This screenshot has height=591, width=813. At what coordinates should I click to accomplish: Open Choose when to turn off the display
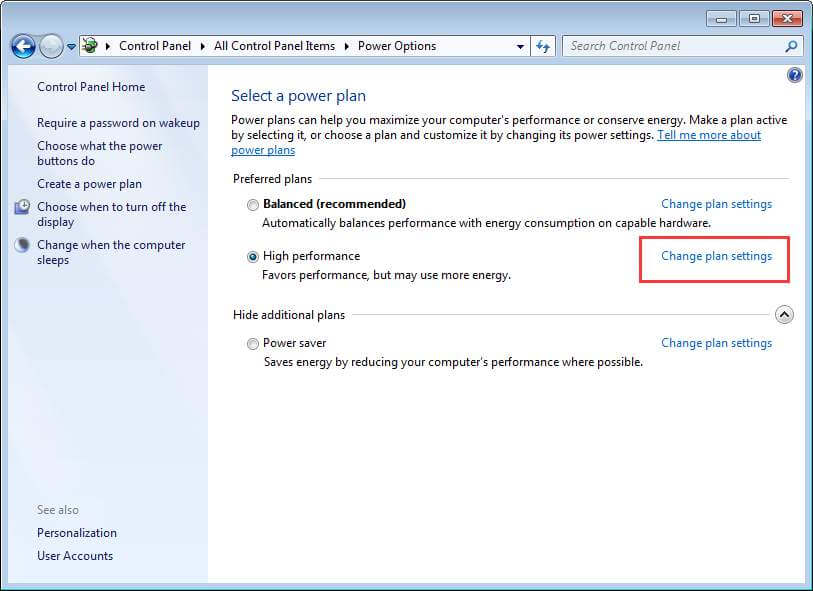[x=111, y=214]
